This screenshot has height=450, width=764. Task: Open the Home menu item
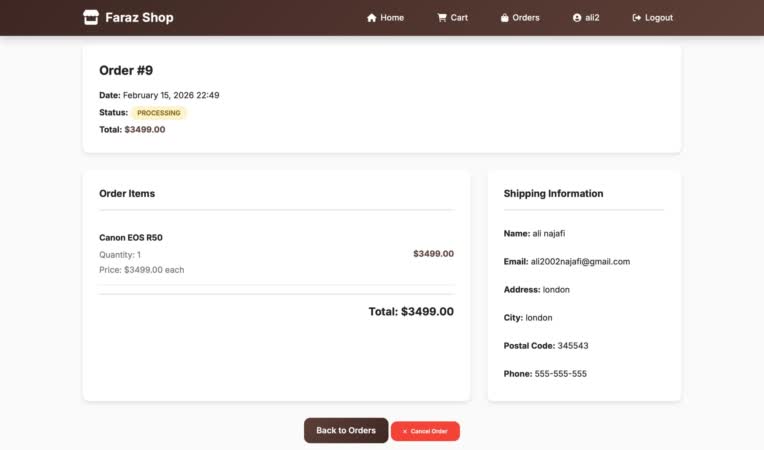tap(385, 18)
